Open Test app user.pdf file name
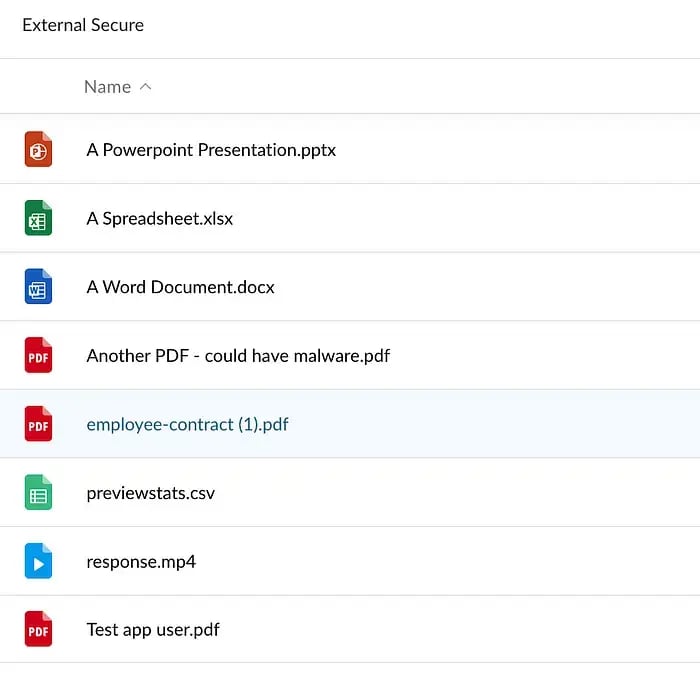 tap(153, 630)
